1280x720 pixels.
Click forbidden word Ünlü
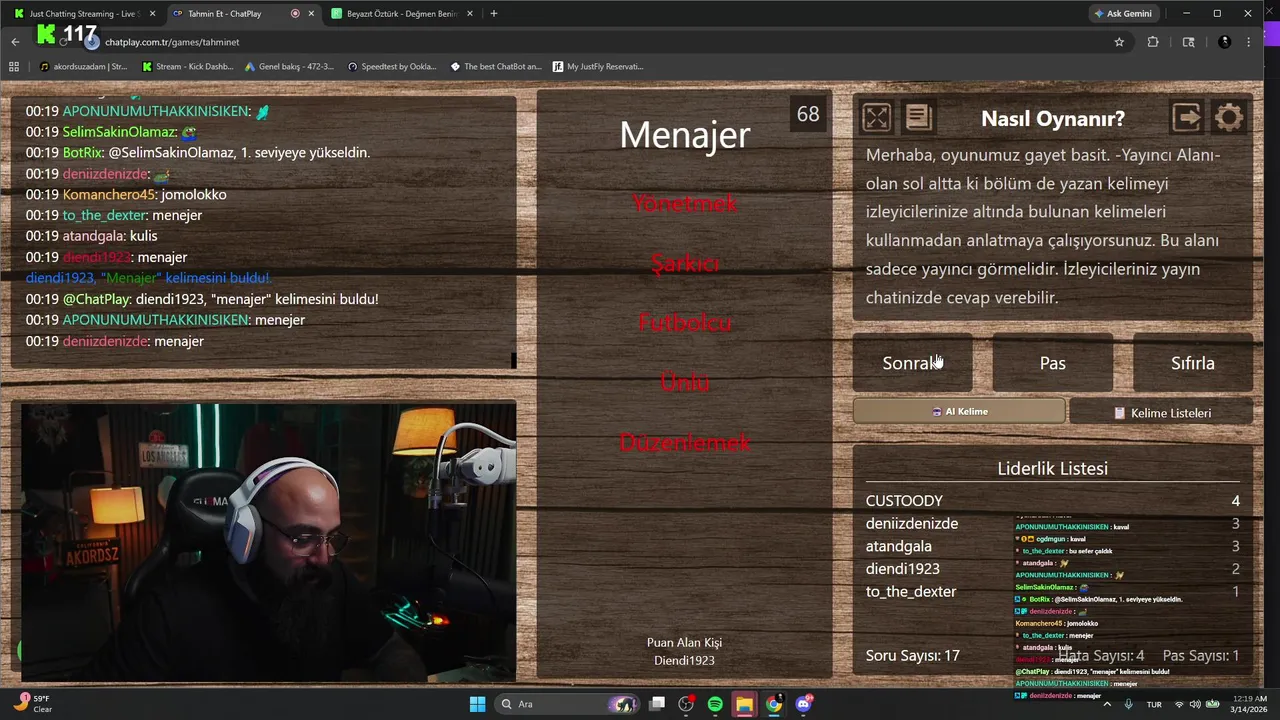coord(684,382)
